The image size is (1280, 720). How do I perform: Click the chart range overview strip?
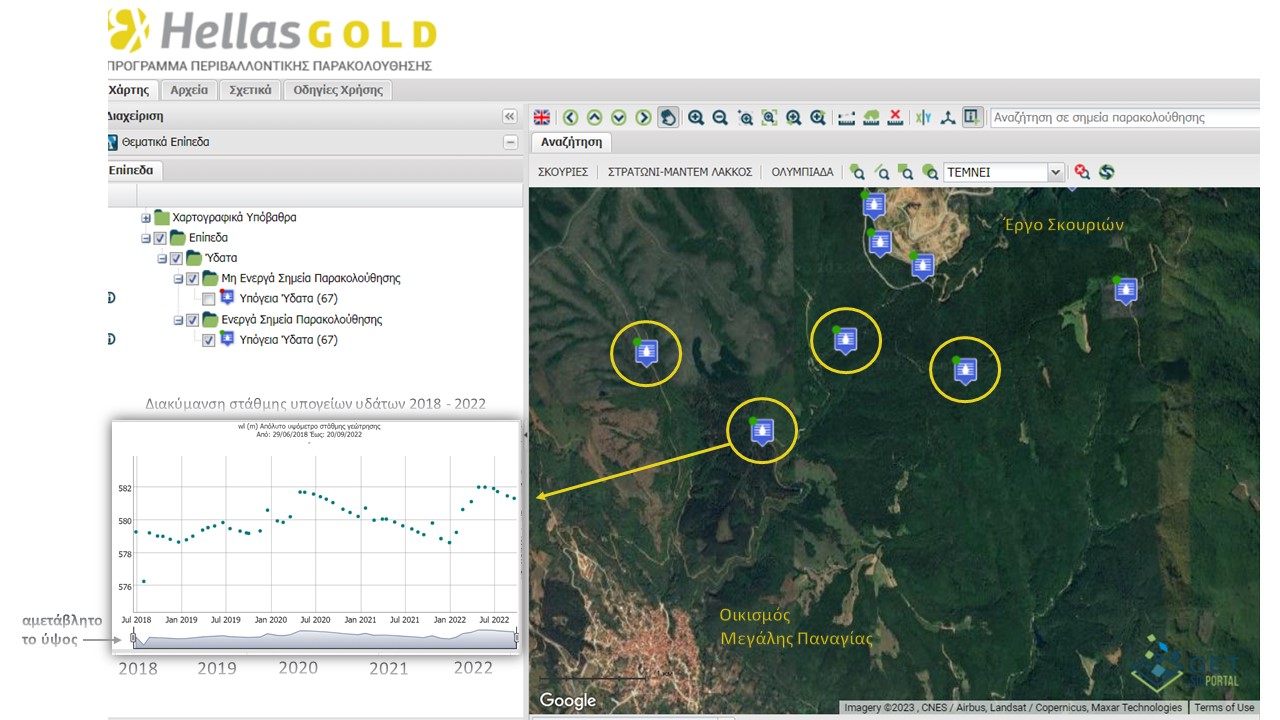click(325, 637)
